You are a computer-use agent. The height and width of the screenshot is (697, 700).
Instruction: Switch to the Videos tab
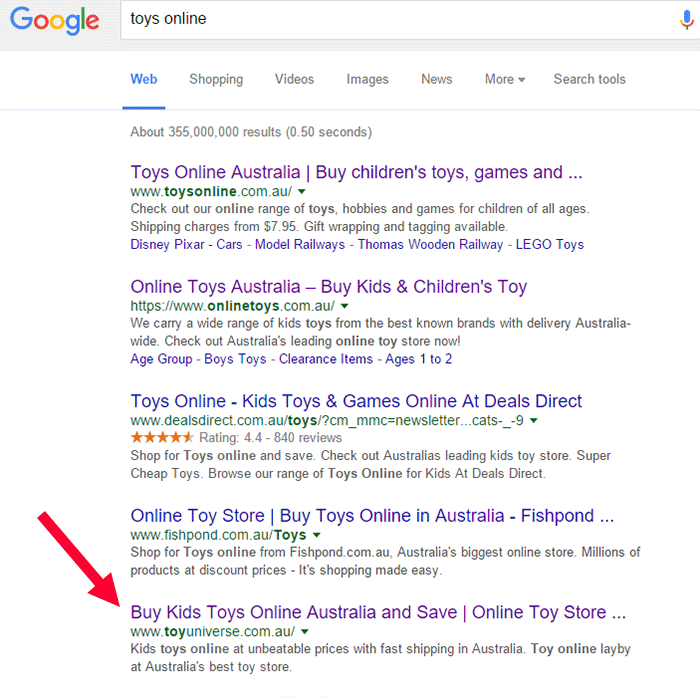click(294, 79)
